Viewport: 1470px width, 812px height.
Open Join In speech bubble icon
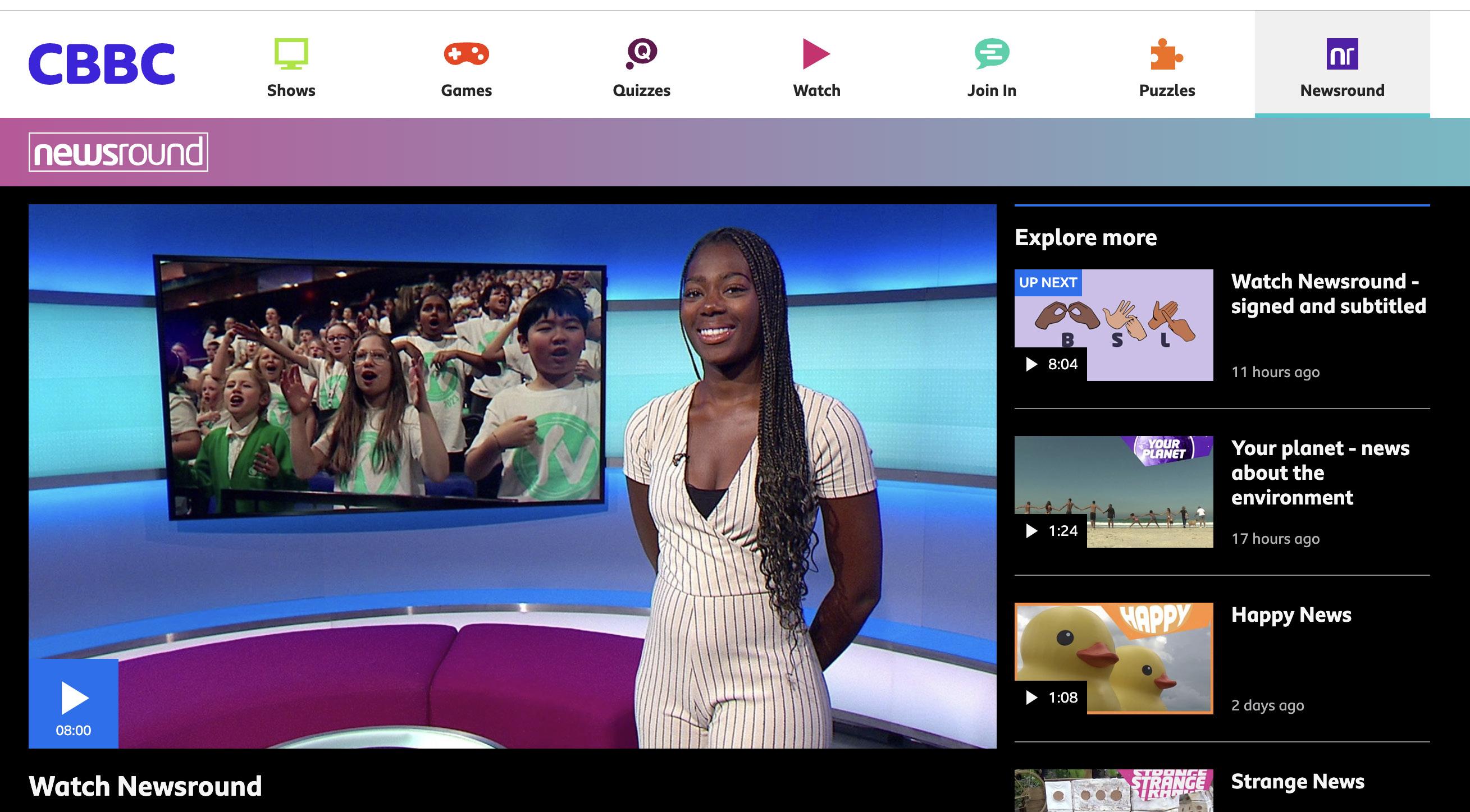[991, 54]
